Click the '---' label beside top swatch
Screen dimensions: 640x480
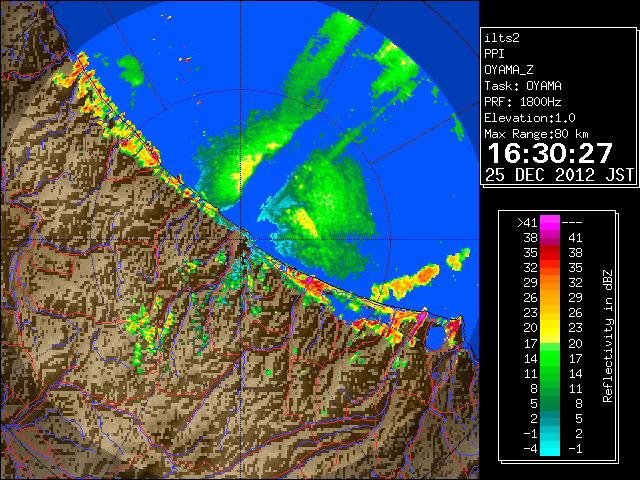pos(572,223)
